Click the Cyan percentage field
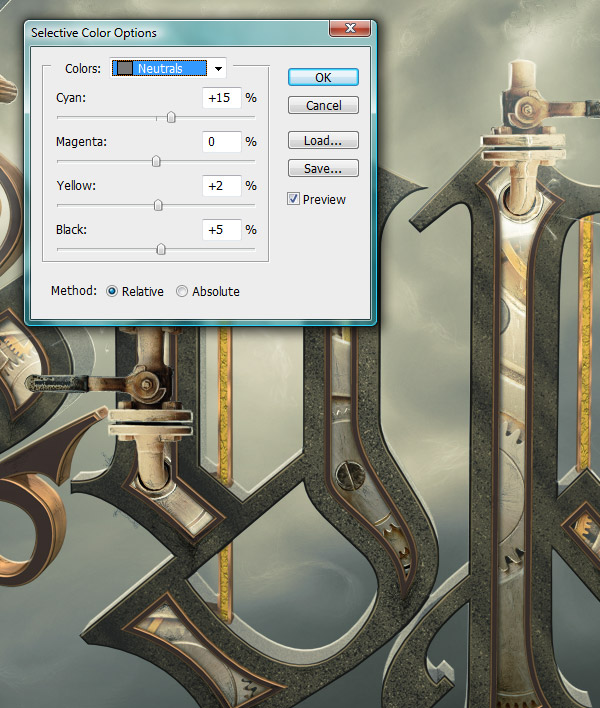Screen dimensions: 600x708 coord(222,98)
